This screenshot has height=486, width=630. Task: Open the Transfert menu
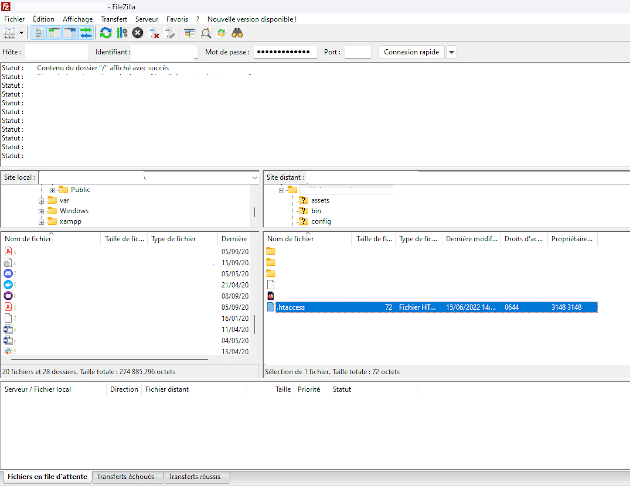point(113,19)
